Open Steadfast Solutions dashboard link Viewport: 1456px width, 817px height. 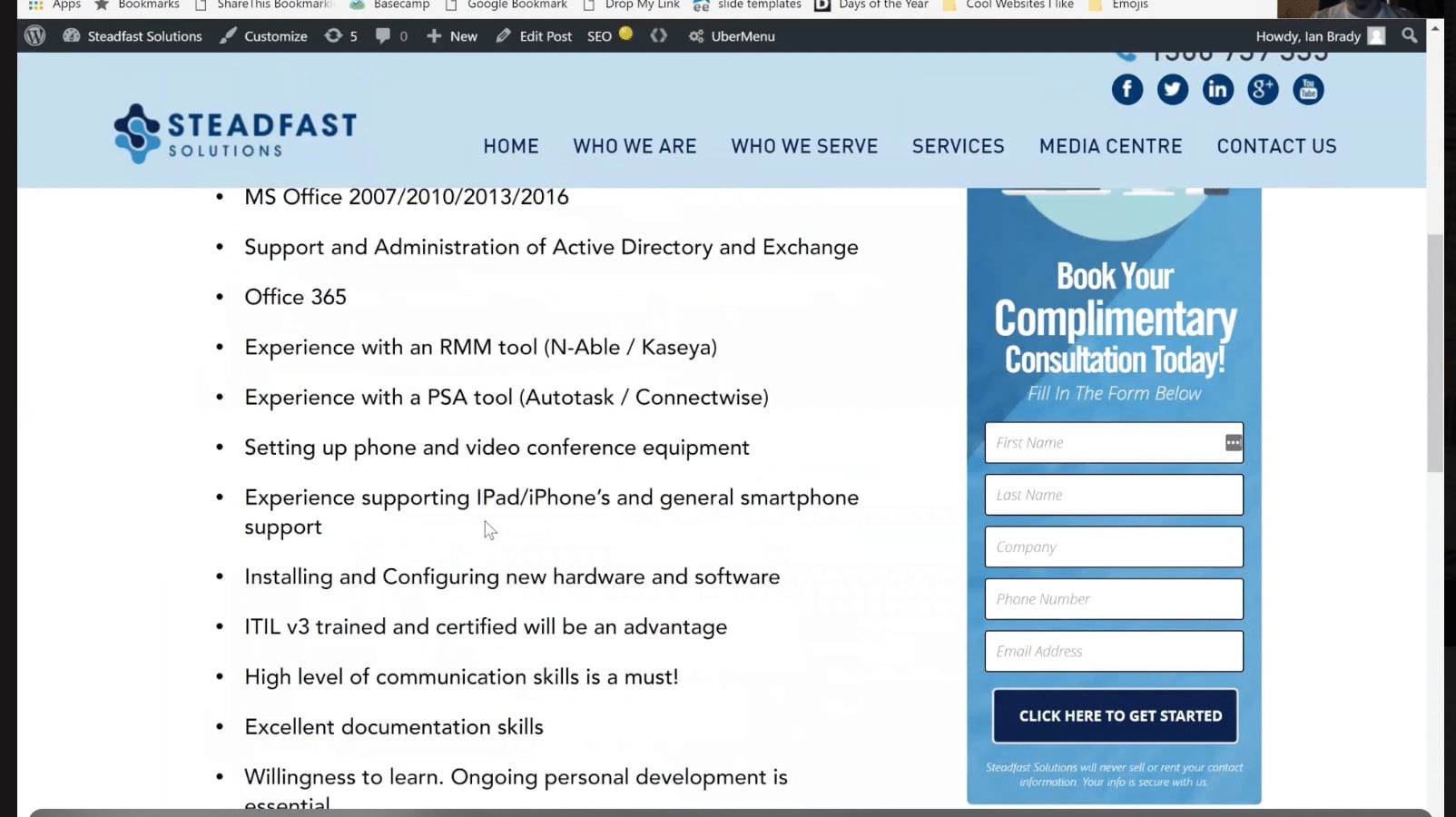point(133,36)
